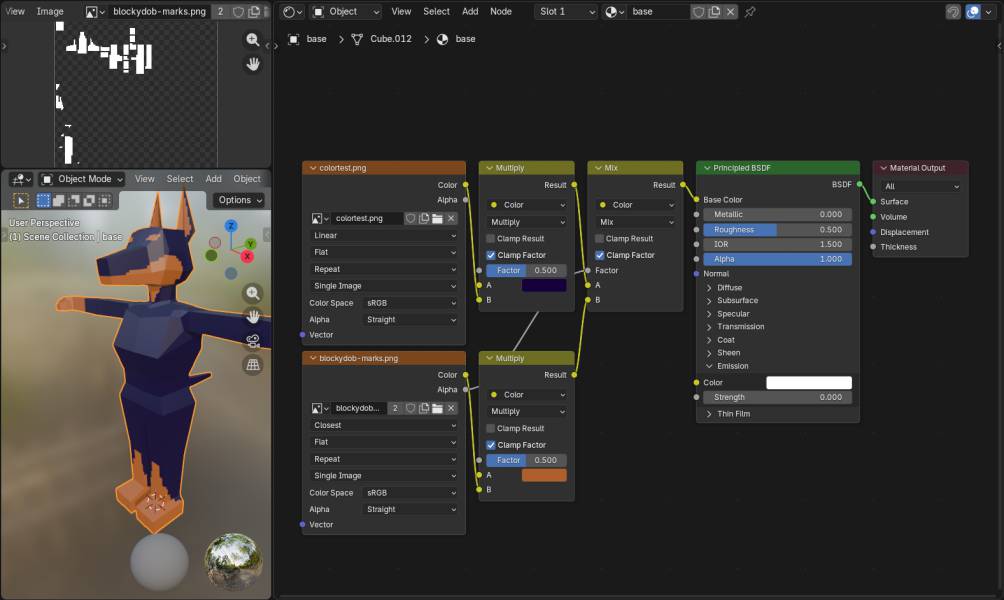1004x600 pixels.
Task: Click the hand pan icon in the 3D viewport
Action: click(x=253, y=316)
